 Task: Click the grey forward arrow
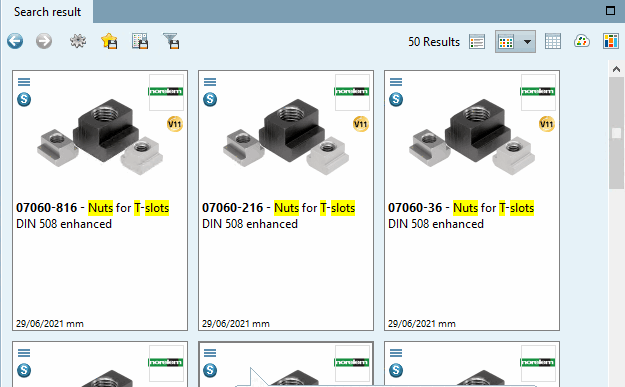coord(44,41)
